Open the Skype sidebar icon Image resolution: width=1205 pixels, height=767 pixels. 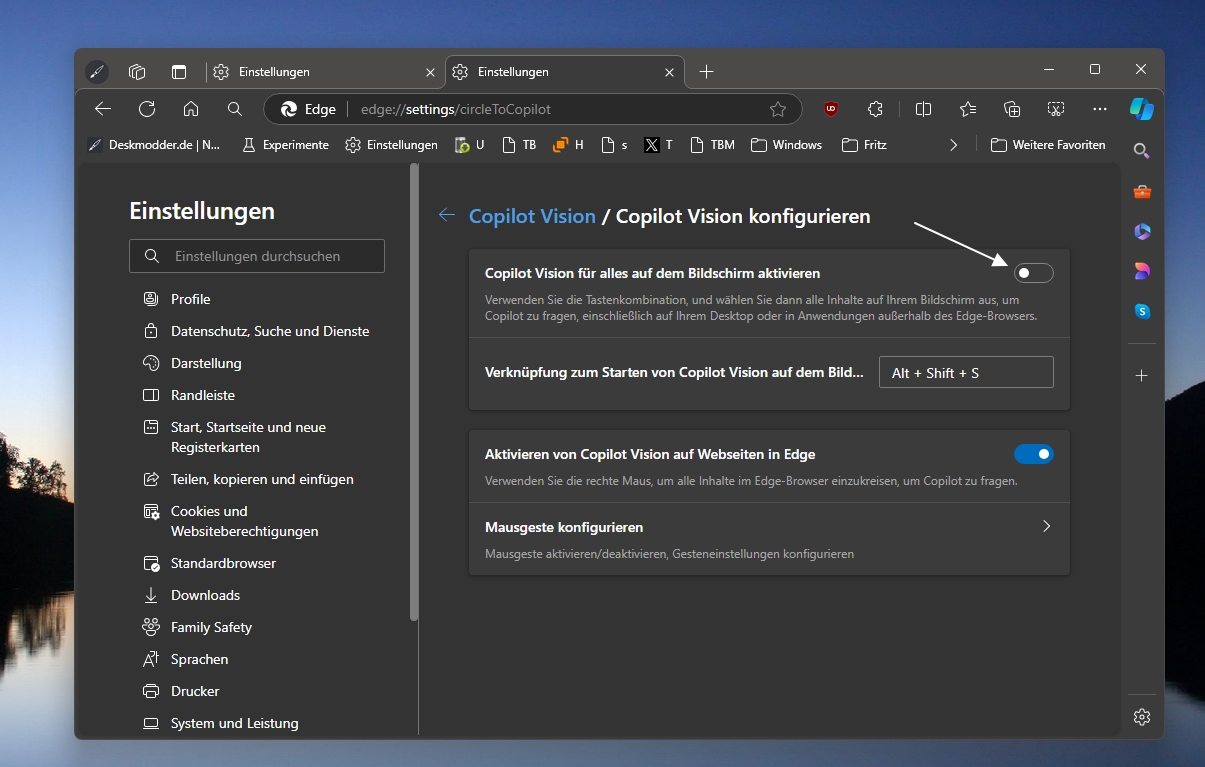tap(1141, 311)
